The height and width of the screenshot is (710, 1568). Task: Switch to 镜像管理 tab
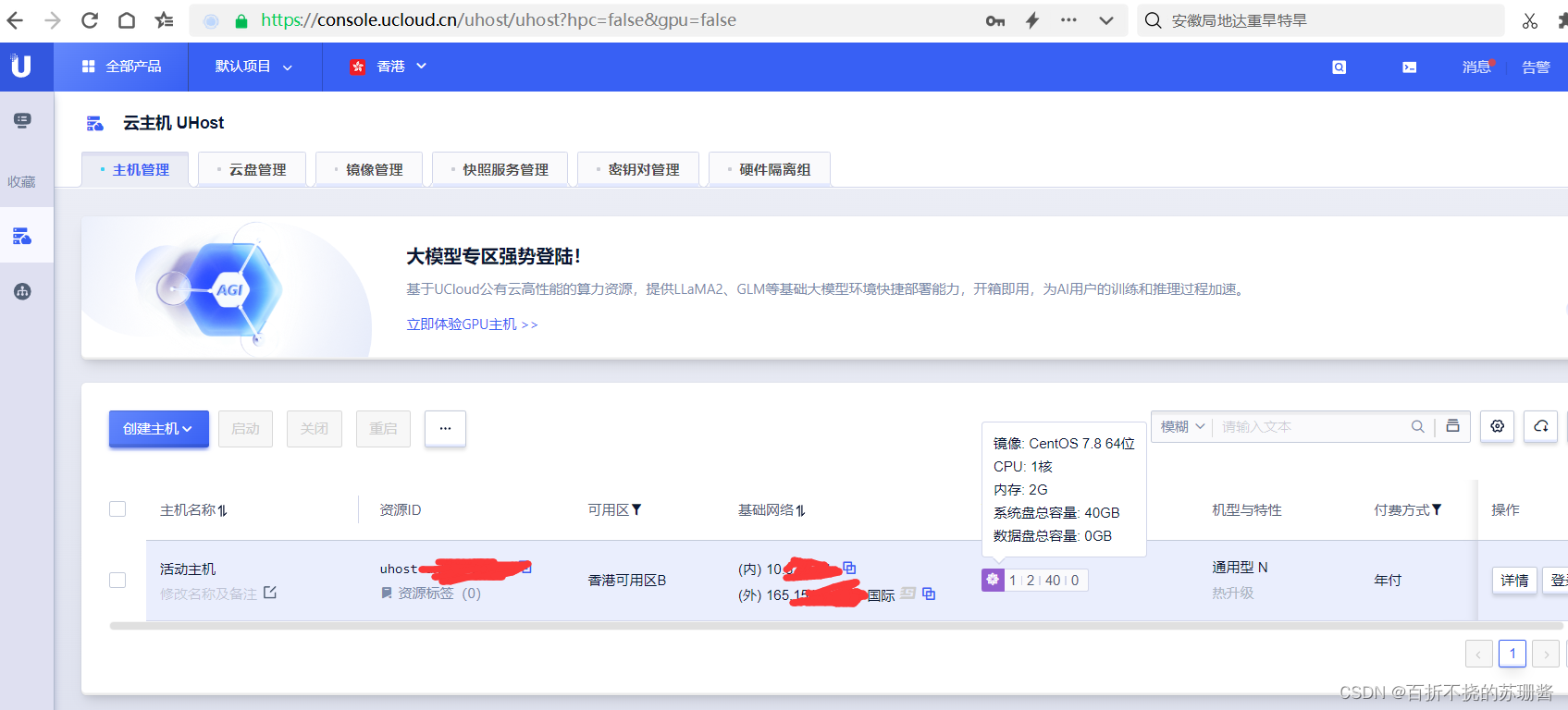point(368,169)
